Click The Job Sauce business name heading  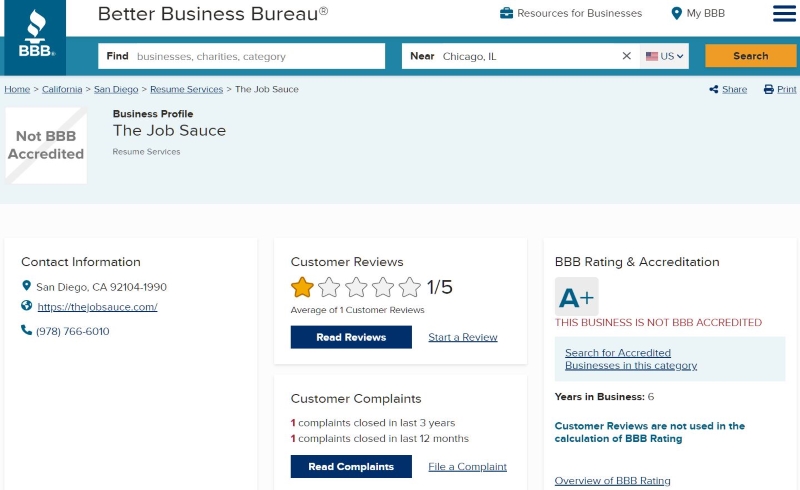tap(169, 130)
